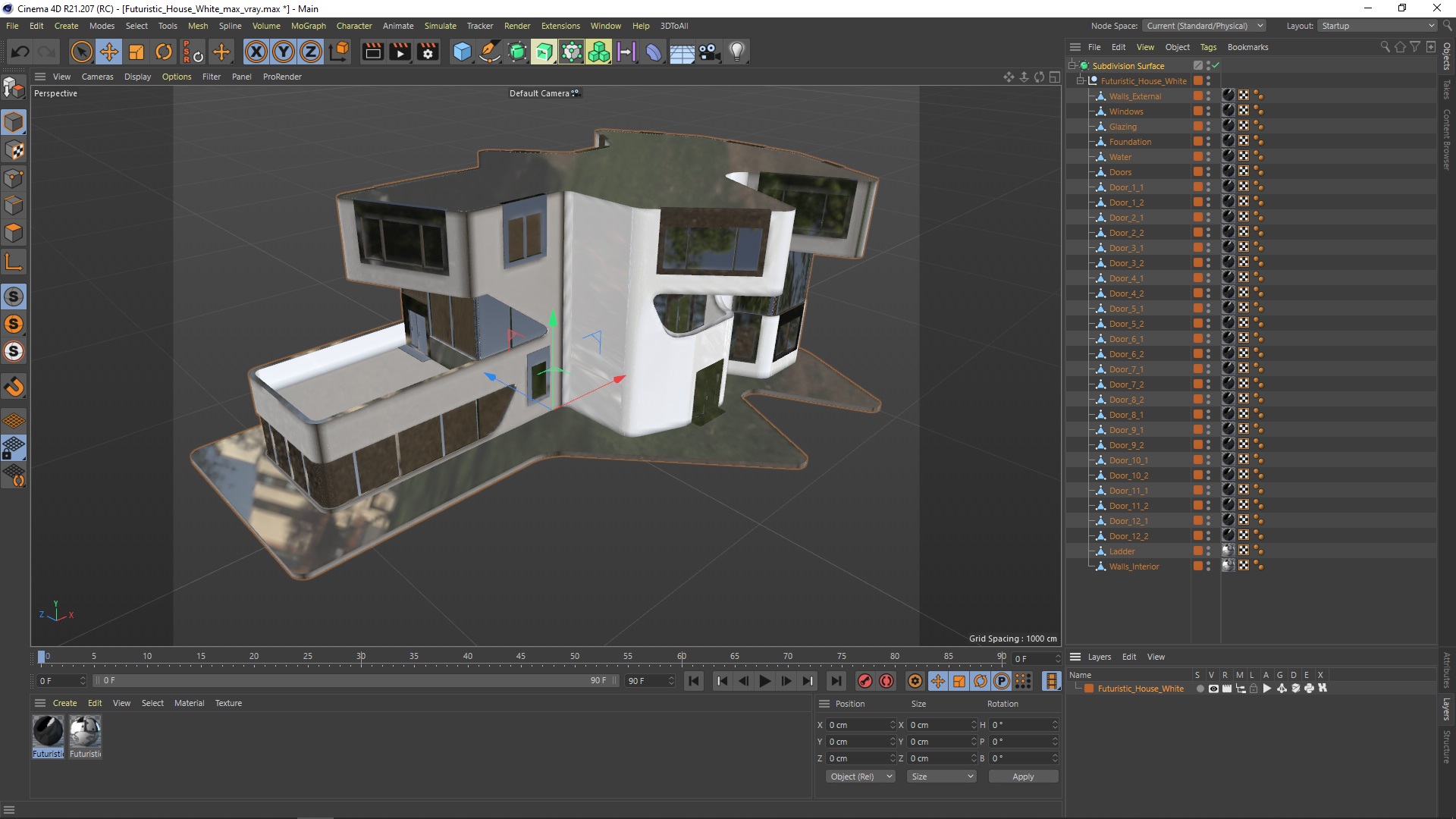Toggle Autokeying button
This screenshot has height=819, width=1456.
tap(886, 681)
